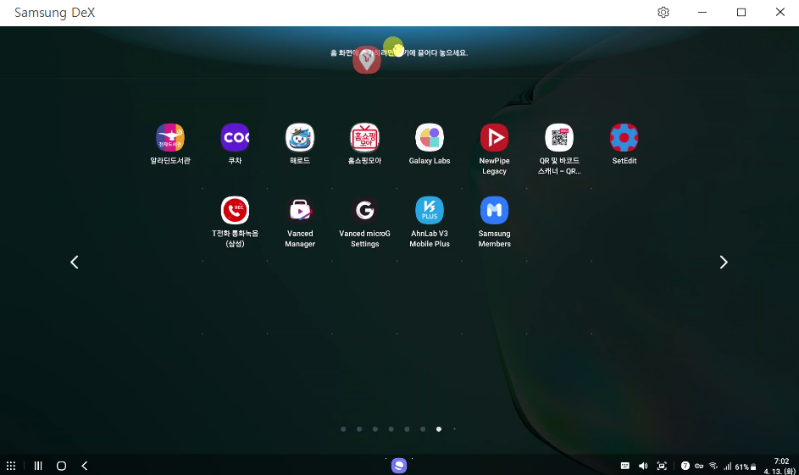Launch Vanced Manager
The image size is (799, 475).
click(x=300, y=210)
